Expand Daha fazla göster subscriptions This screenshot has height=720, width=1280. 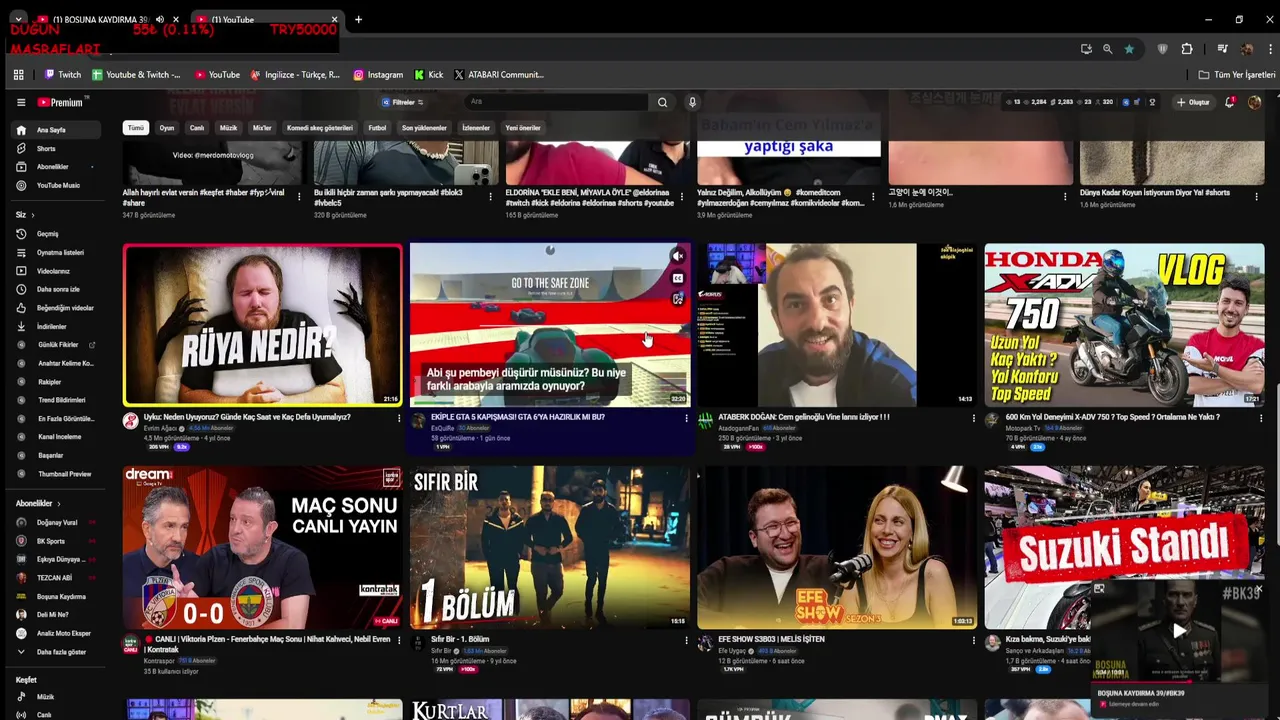click(x=54, y=652)
